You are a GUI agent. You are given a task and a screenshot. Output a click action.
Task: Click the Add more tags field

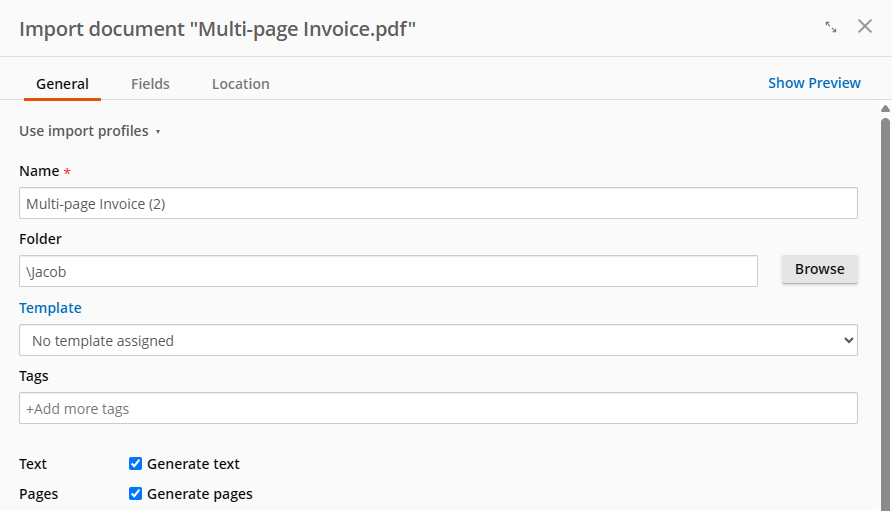[x=438, y=408]
